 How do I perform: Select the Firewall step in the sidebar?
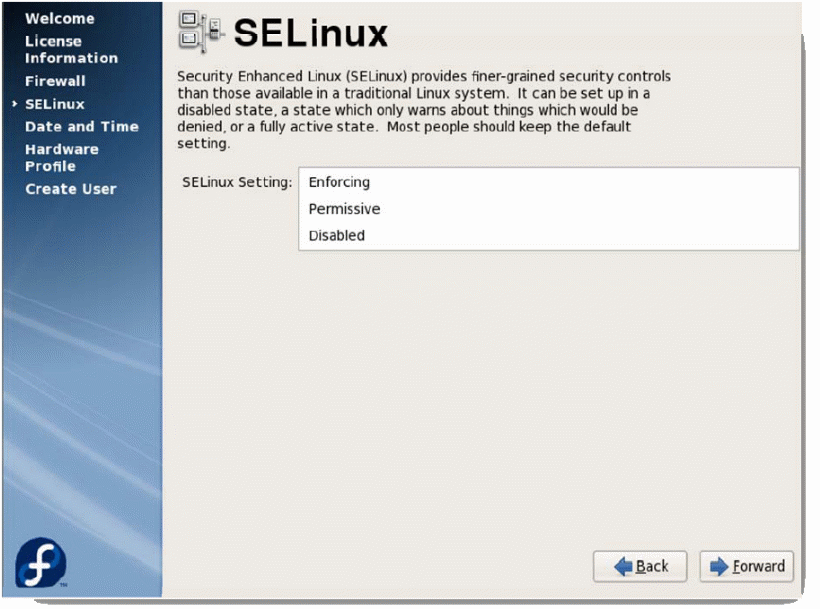[55, 81]
